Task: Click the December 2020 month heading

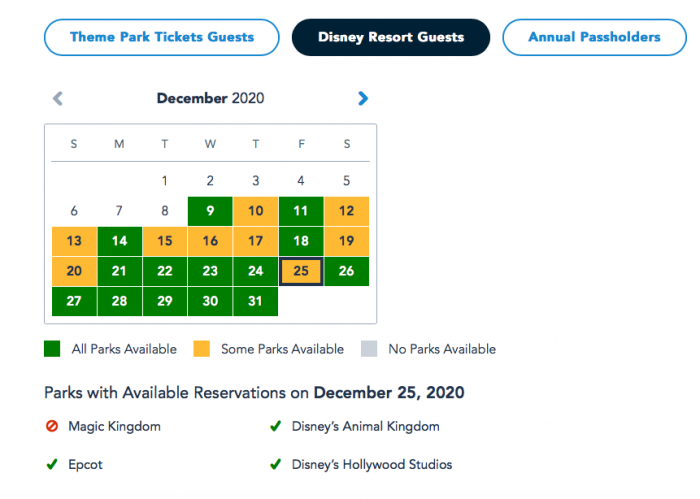Action: click(x=210, y=98)
